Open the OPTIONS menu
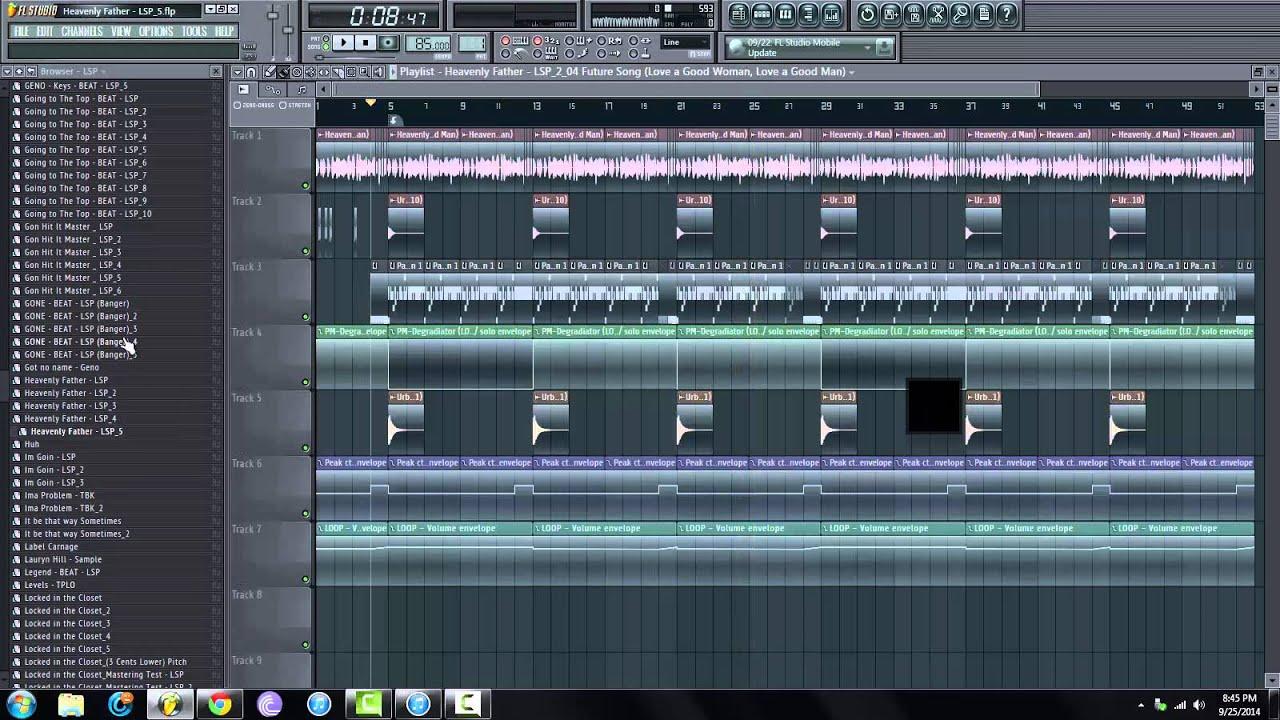Image resolution: width=1280 pixels, height=720 pixels. pyautogui.click(x=156, y=32)
